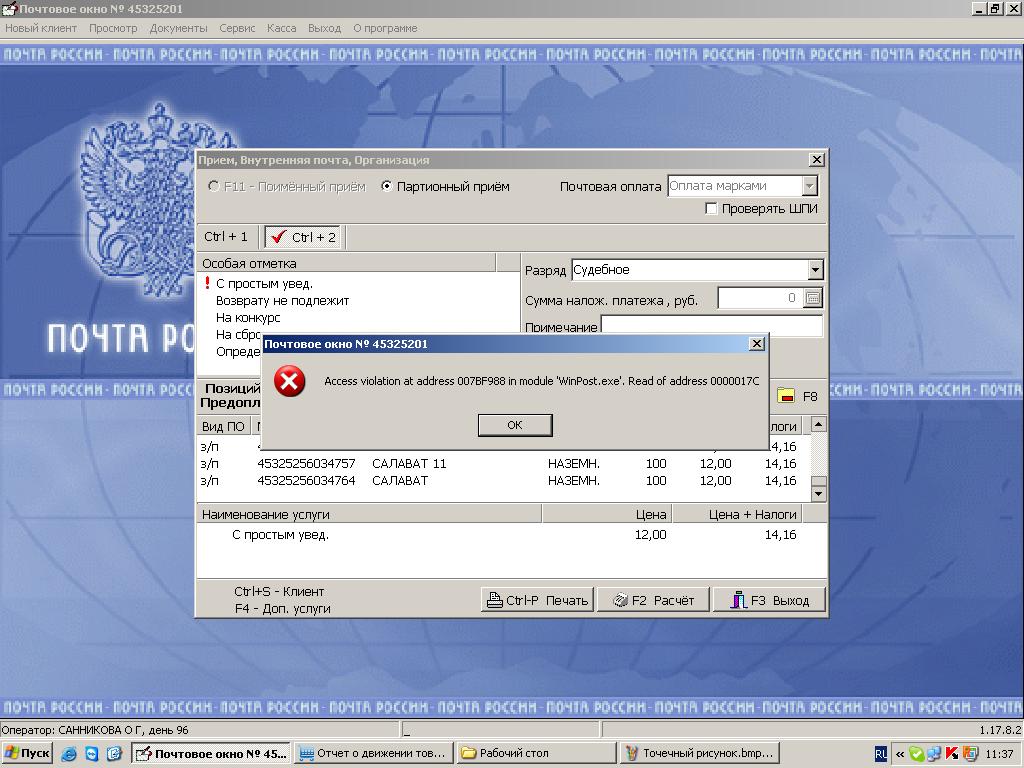The height and width of the screenshot is (768, 1024).
Task: Click the Примечание text field
Action: 712,326
